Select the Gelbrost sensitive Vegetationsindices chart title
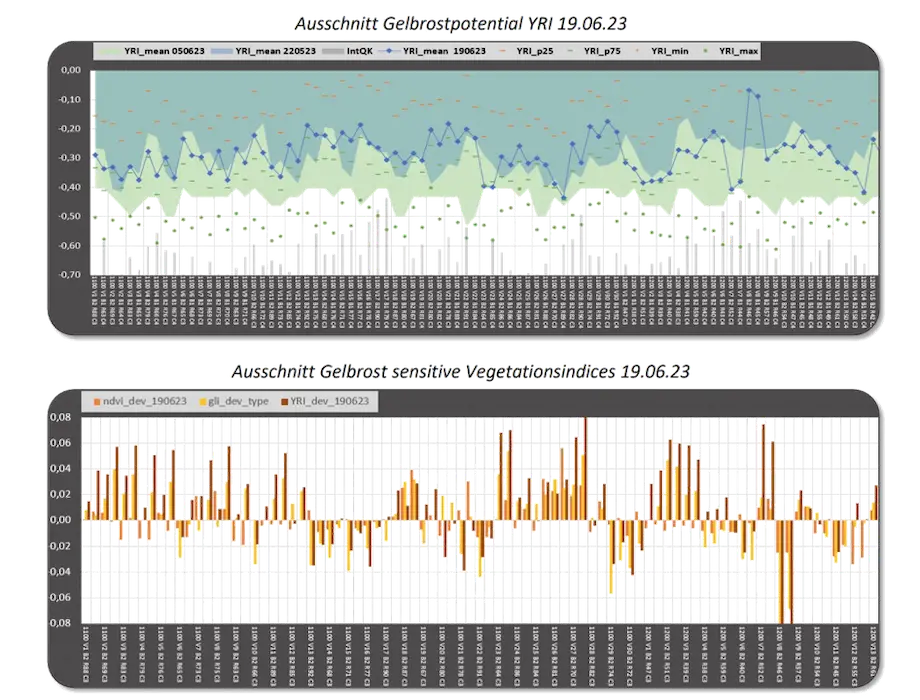 tap(459, 373)
